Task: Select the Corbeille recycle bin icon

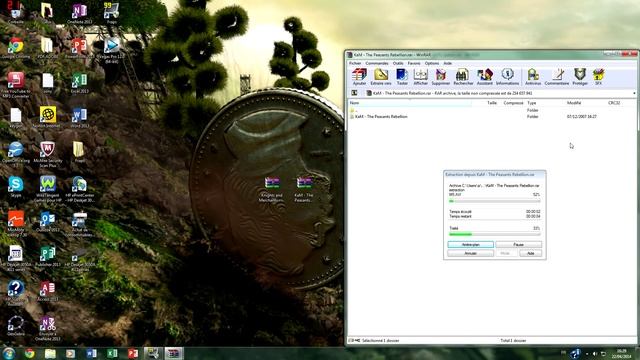Action: [x=16, y=14]
